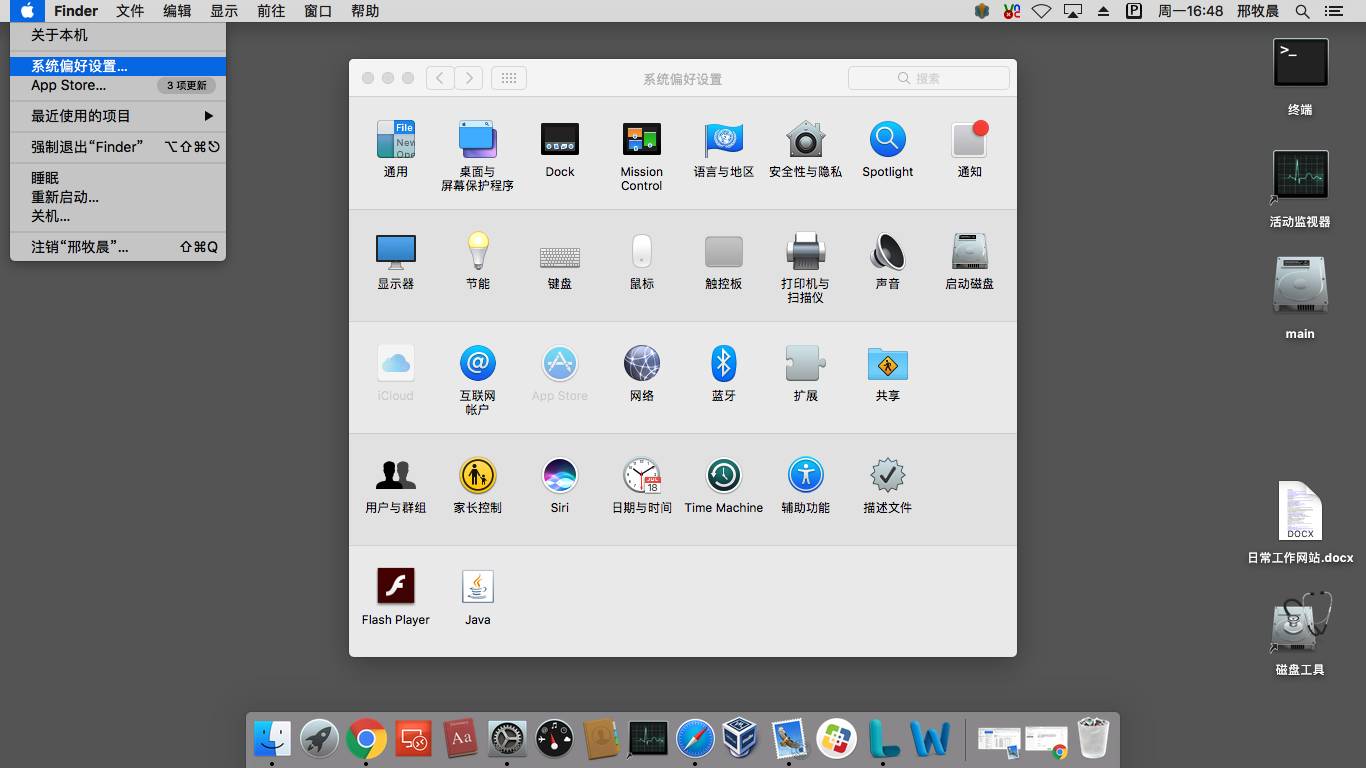
Task: Go back in System Preferences toolbar
Action: tap(440, 78)
